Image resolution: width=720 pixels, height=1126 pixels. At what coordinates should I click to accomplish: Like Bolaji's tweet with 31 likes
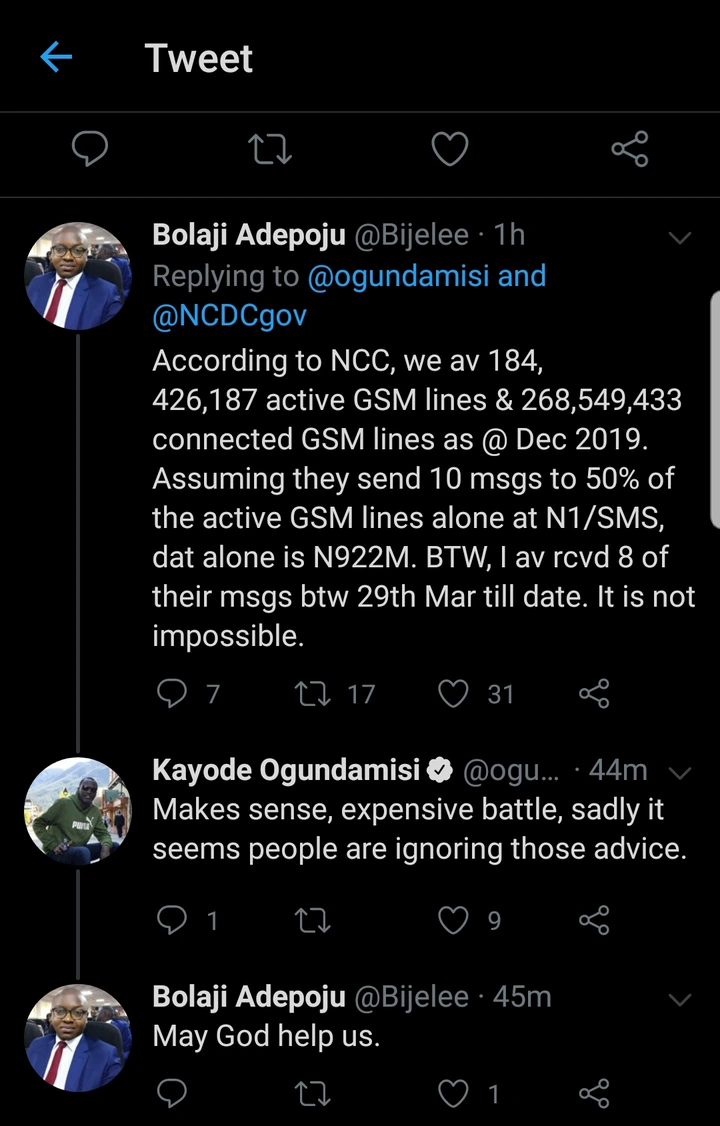(x=454, y=693)
